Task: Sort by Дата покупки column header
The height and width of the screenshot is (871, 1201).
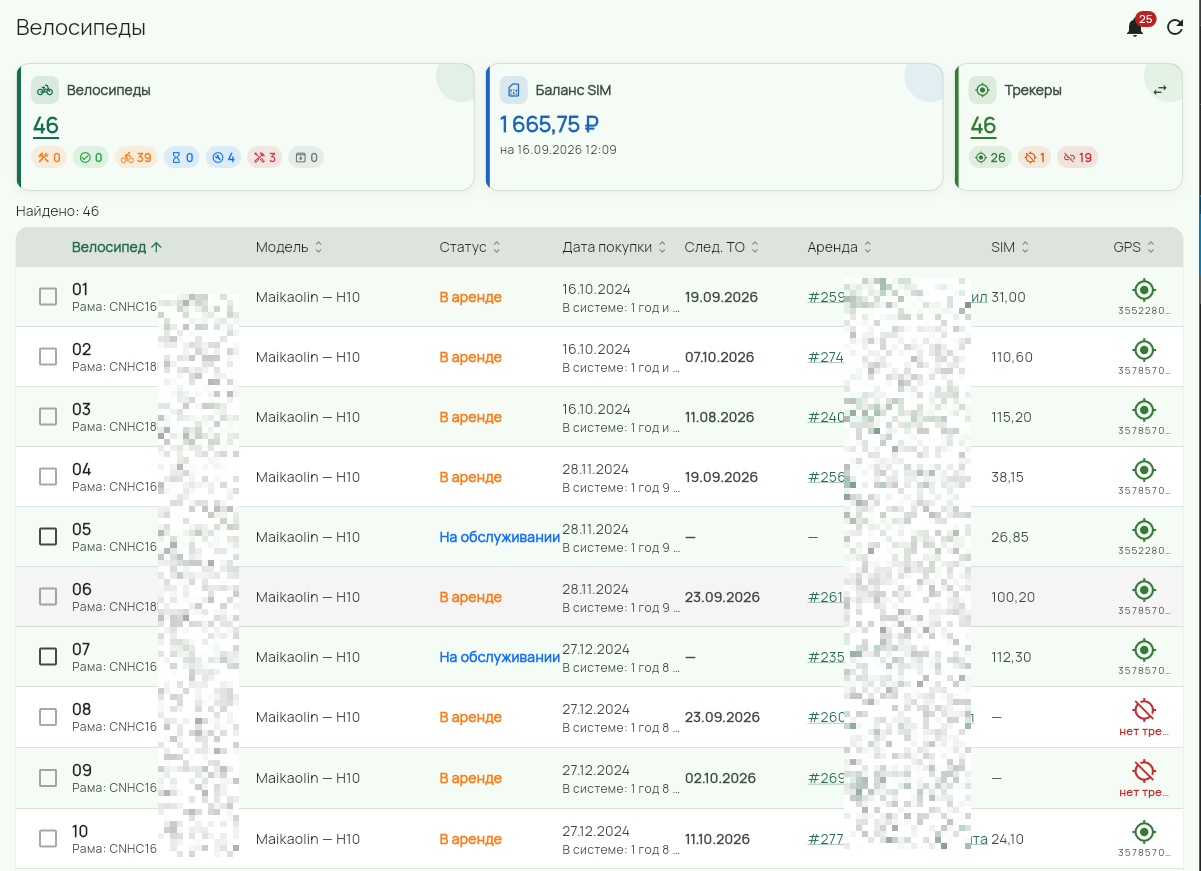Action: tap(614, 247)
